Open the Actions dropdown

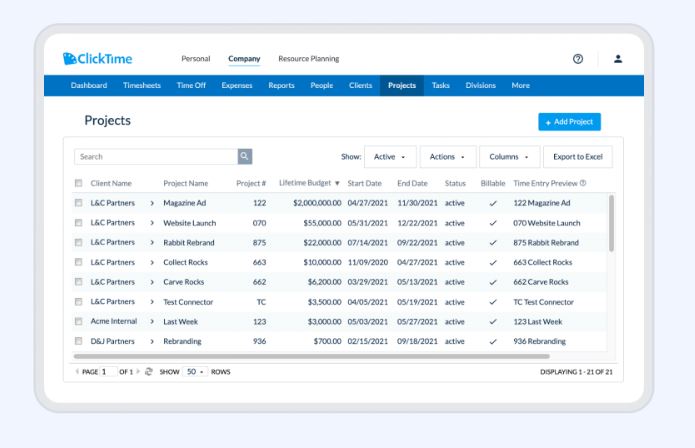click(448, 157)
